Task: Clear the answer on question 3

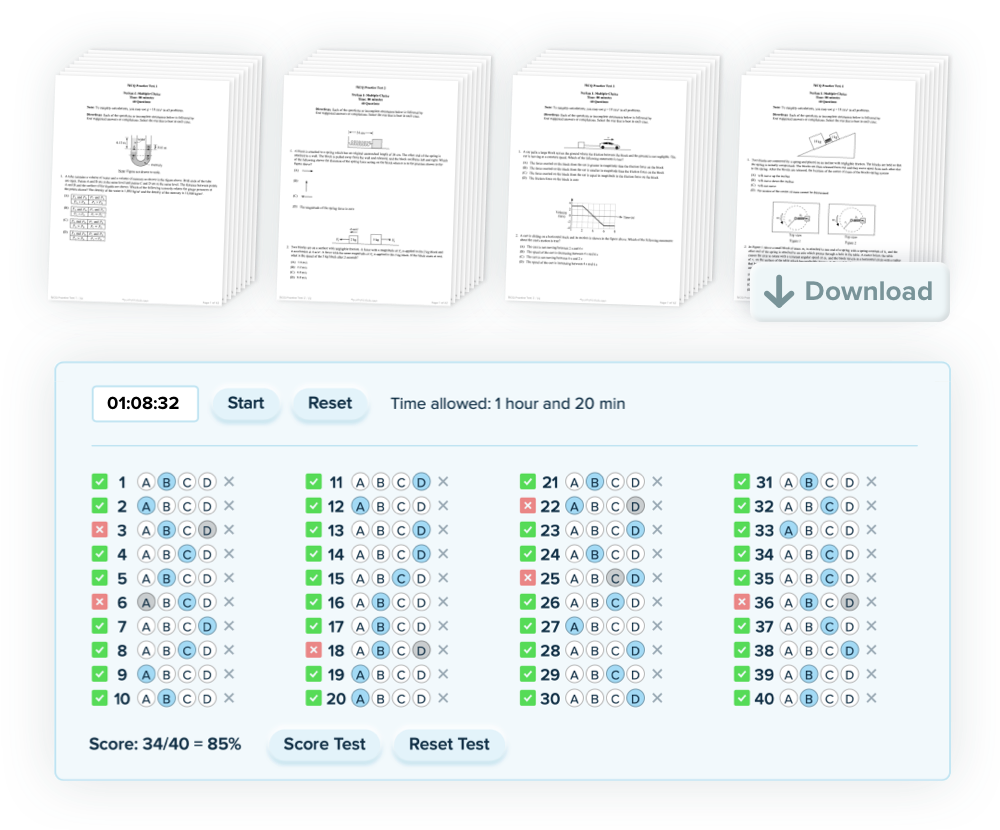Action: [x=229, y=530]
